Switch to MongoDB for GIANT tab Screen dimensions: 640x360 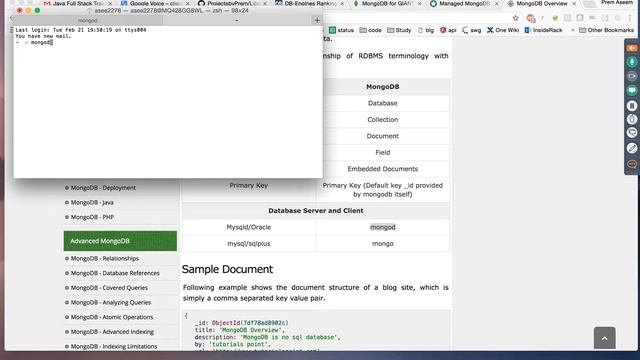(387, 3)
